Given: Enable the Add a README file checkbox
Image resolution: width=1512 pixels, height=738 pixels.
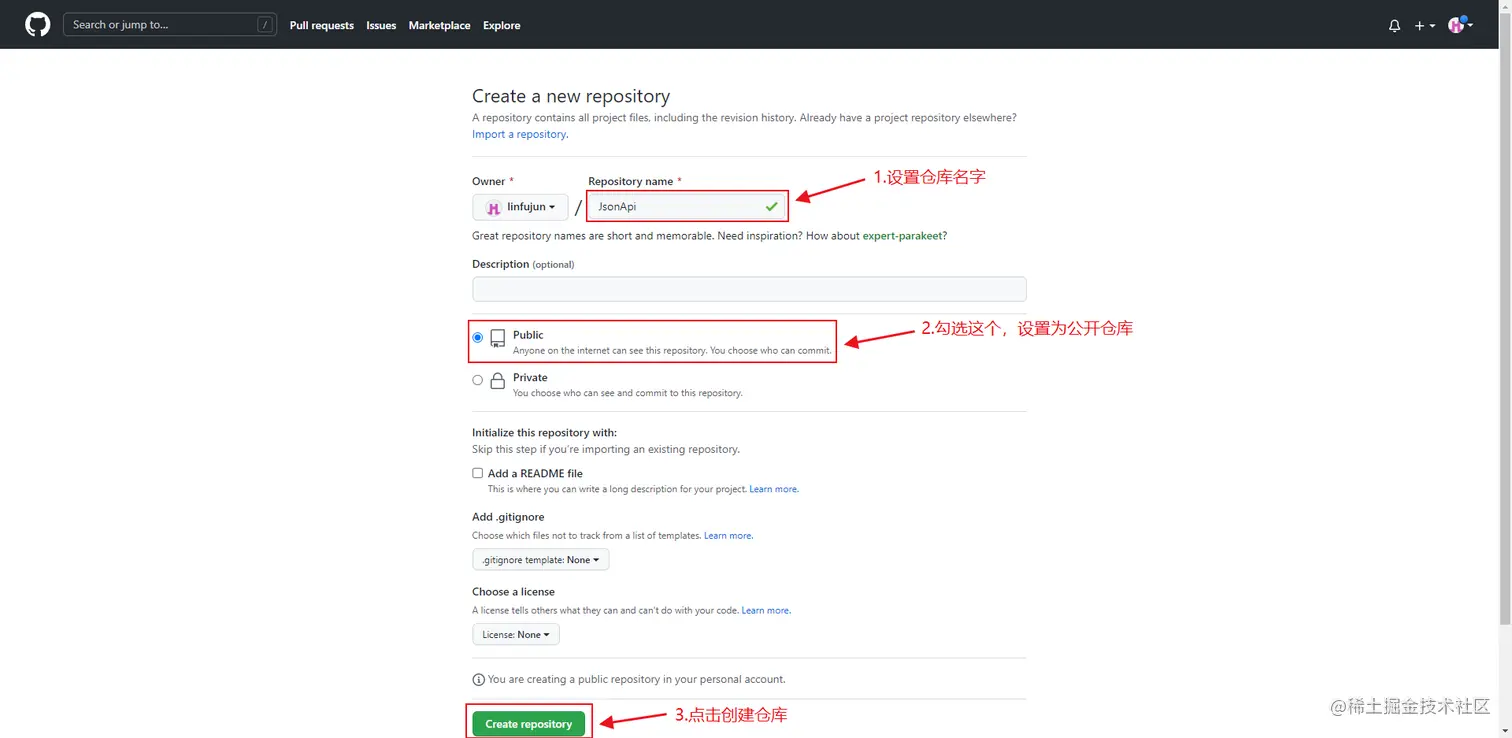Looking at the screenshot, I should 477,472.
